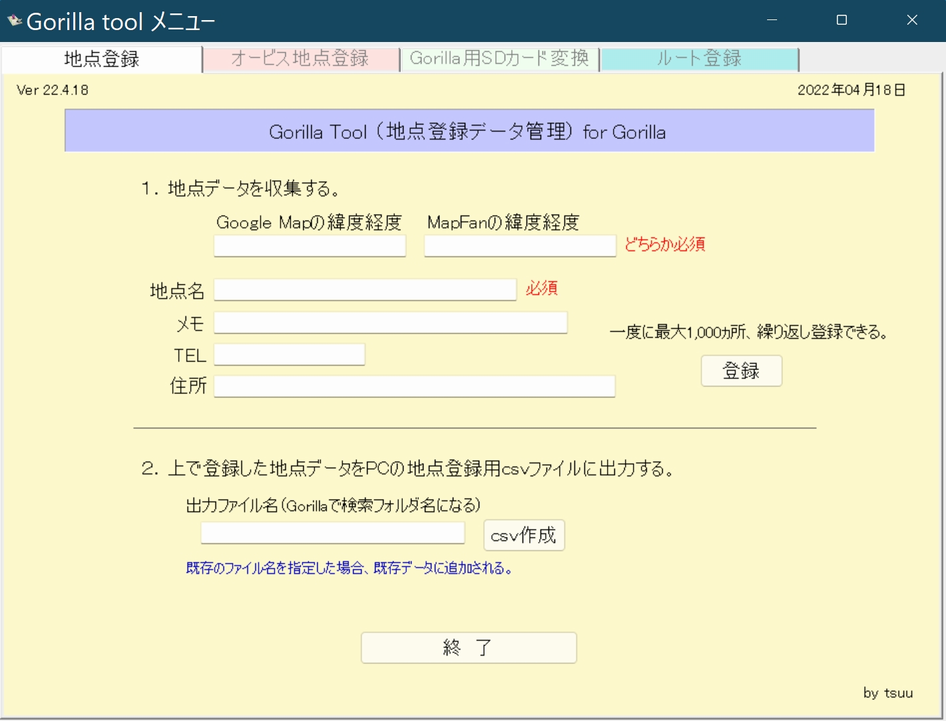Image resolution: width=946 pixels, height=721 pixels.
Task: Select the Gorilla用SDカード変換 tab
Action: pyautogui.click(x=499, y=59)
